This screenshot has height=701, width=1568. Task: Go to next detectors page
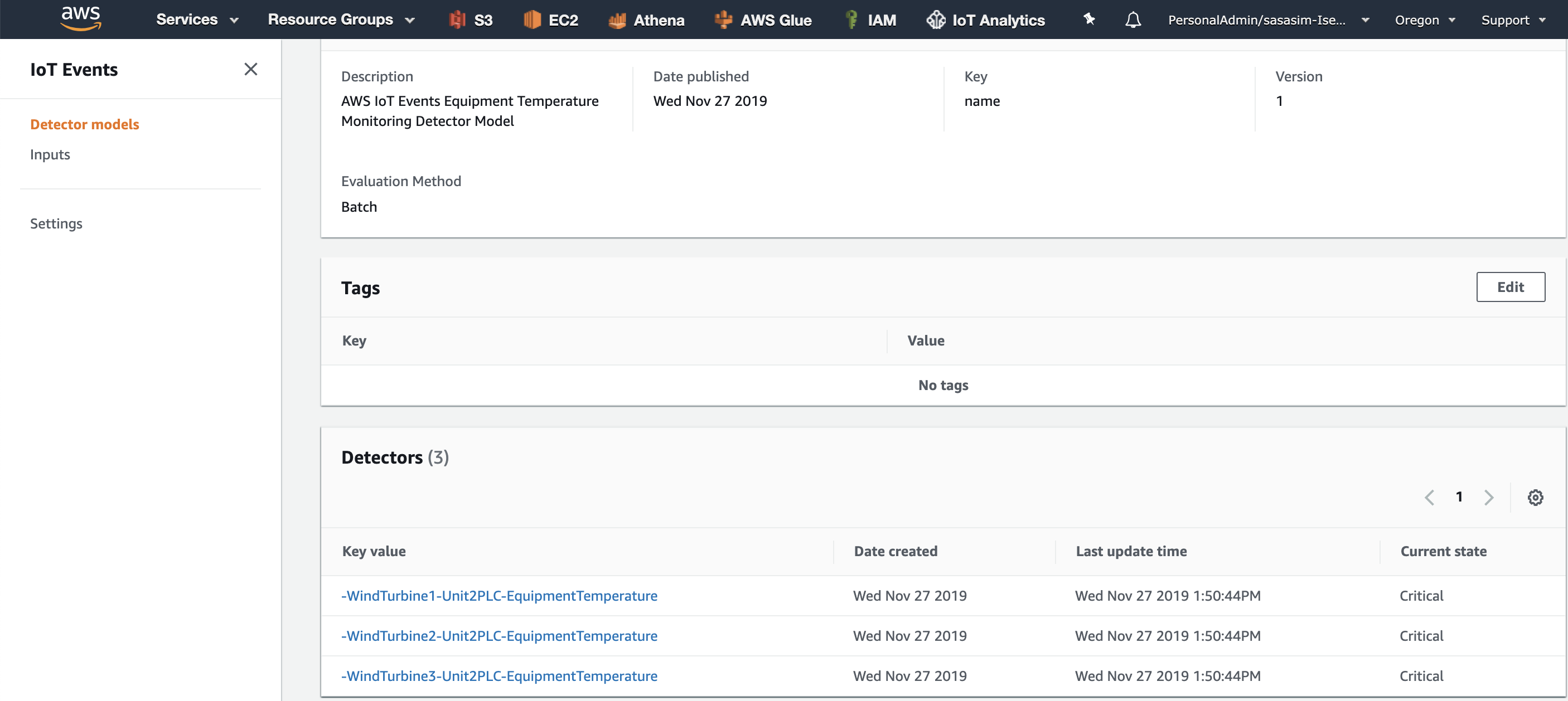coord(1488,497)
